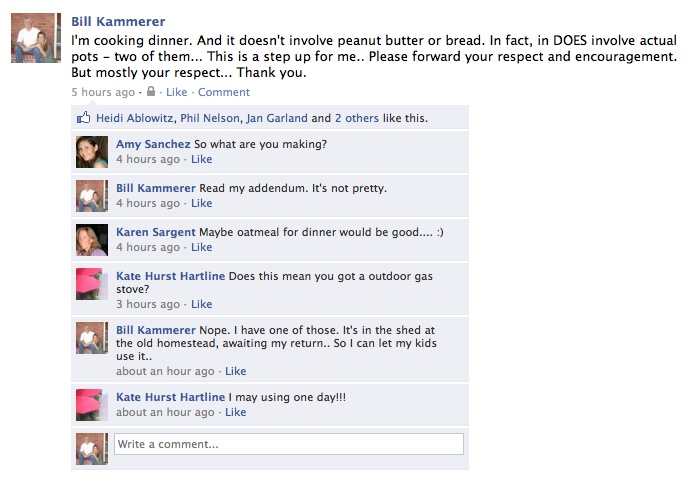The image size is (691, 486).
Task: Open Kate Hurst Hartline's name on stove comment
Action: click(170, 276)
